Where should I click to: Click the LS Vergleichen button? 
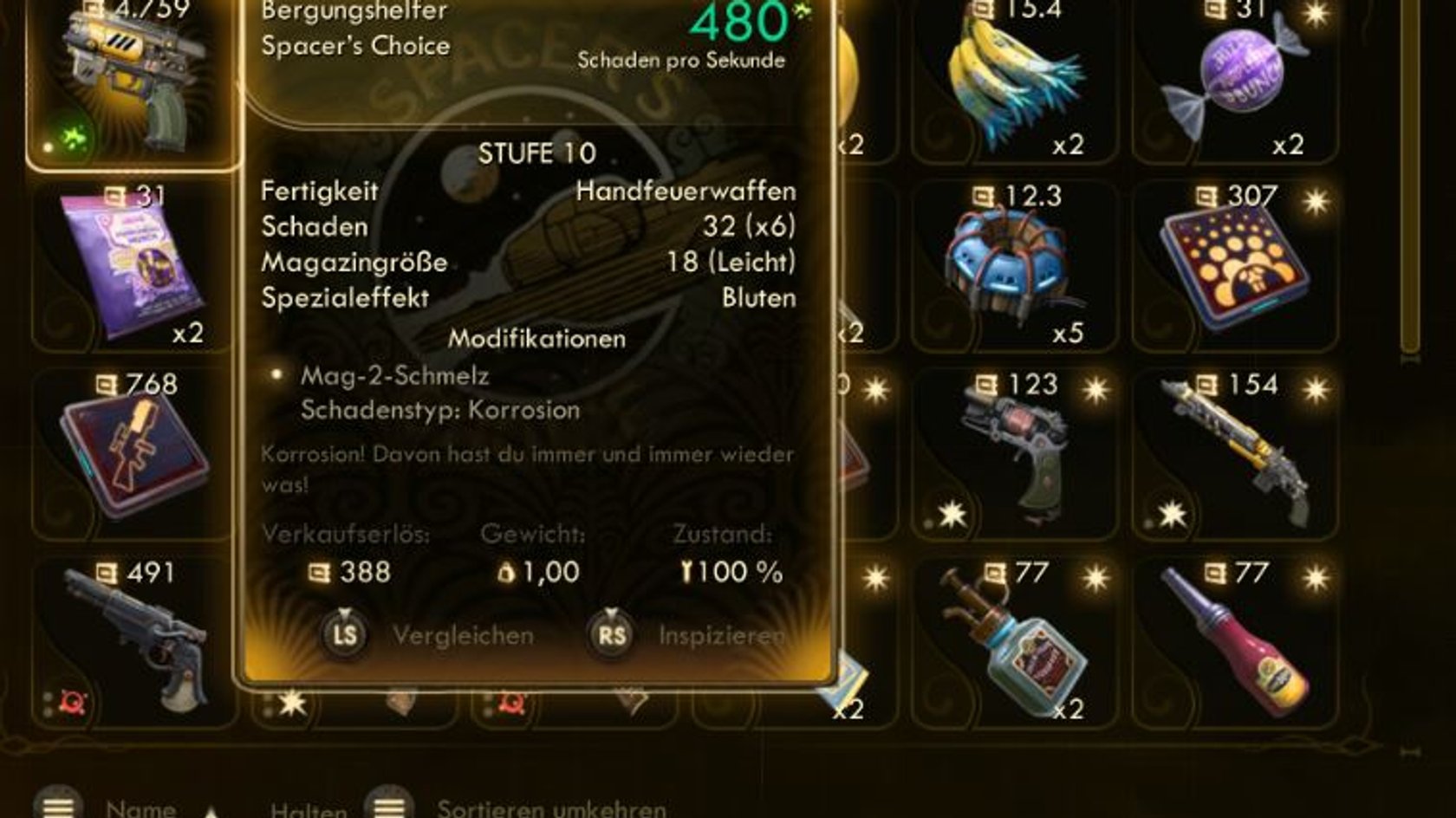tap(428, 635)
